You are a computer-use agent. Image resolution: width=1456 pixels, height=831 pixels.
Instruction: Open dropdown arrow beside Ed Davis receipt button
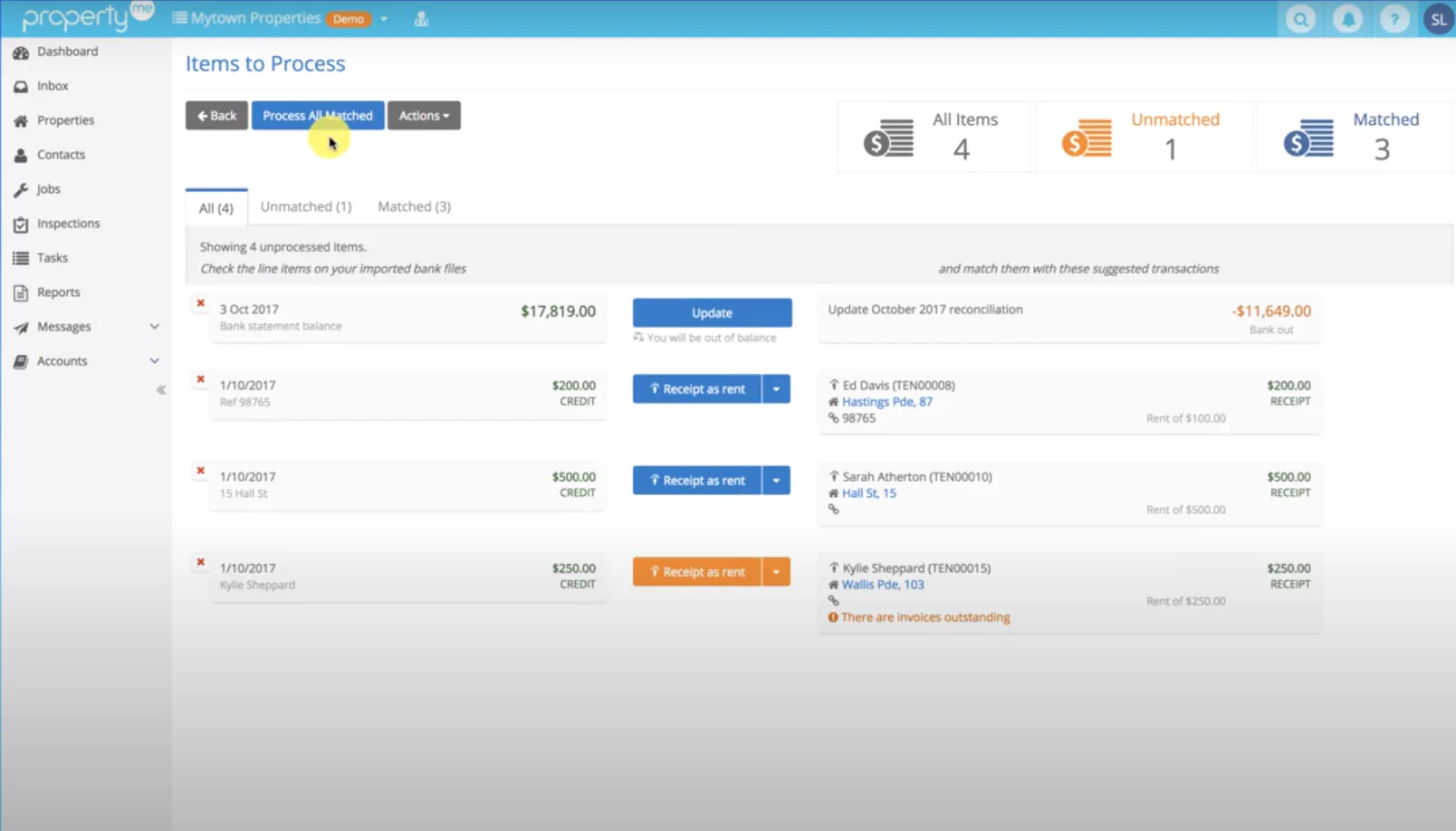pos(776,389)
